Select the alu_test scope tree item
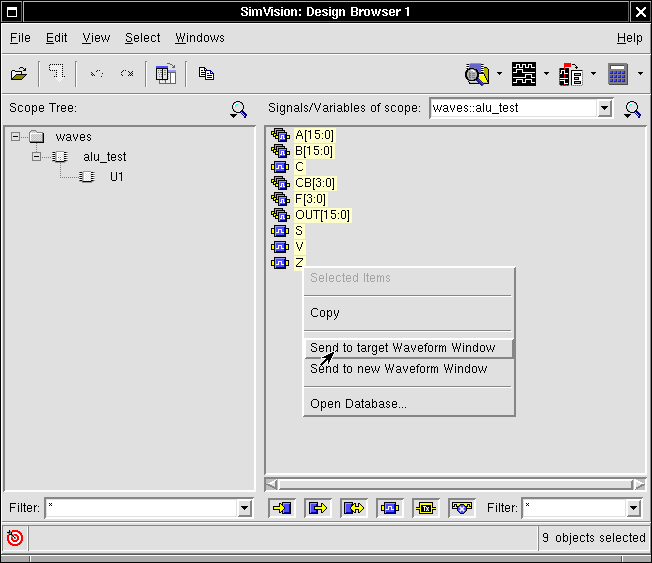Screen dimensions: 652x563 point(104,157)
